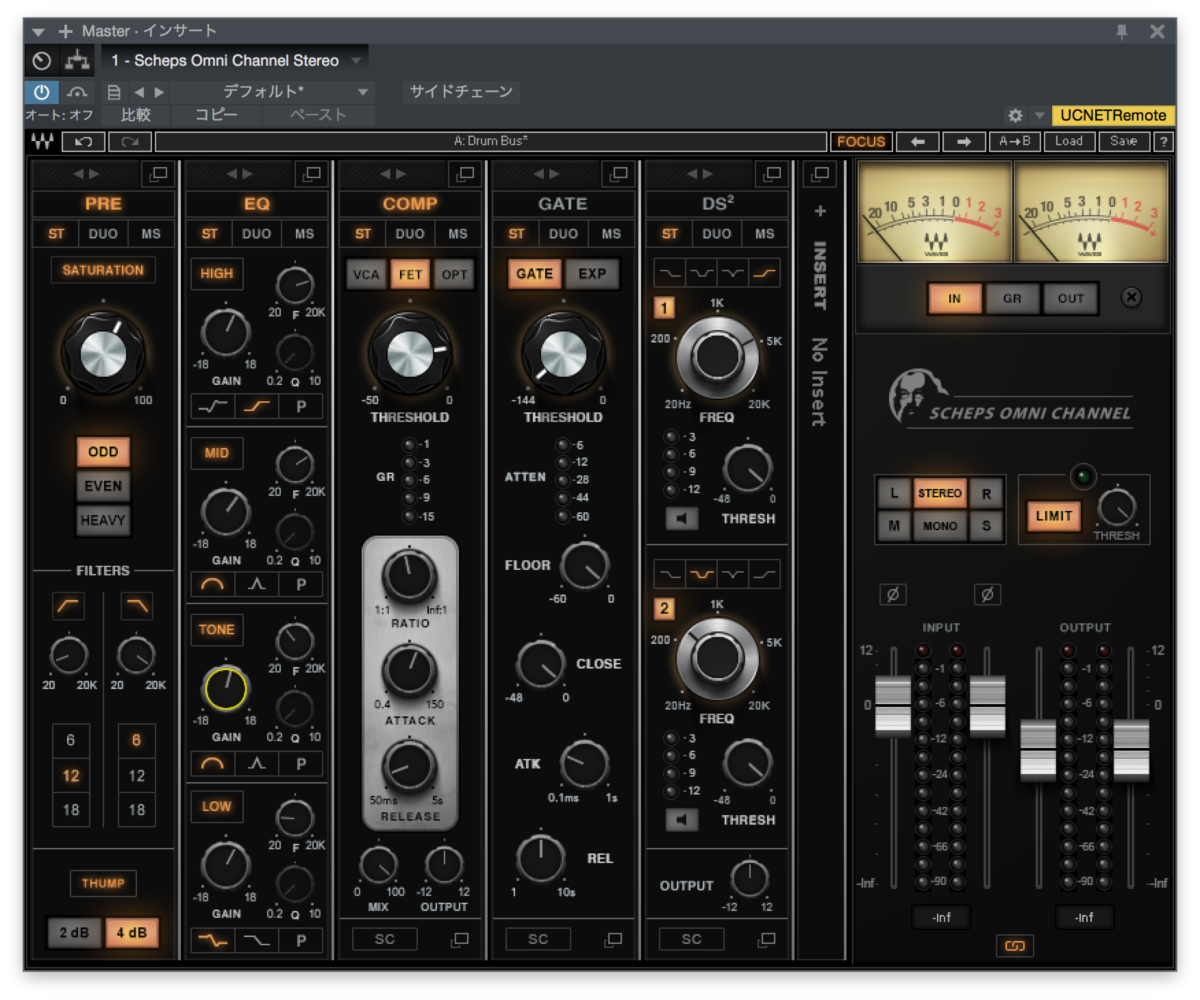
Task: Expand the GATE module window icon
Action: [x=620, y=174]
